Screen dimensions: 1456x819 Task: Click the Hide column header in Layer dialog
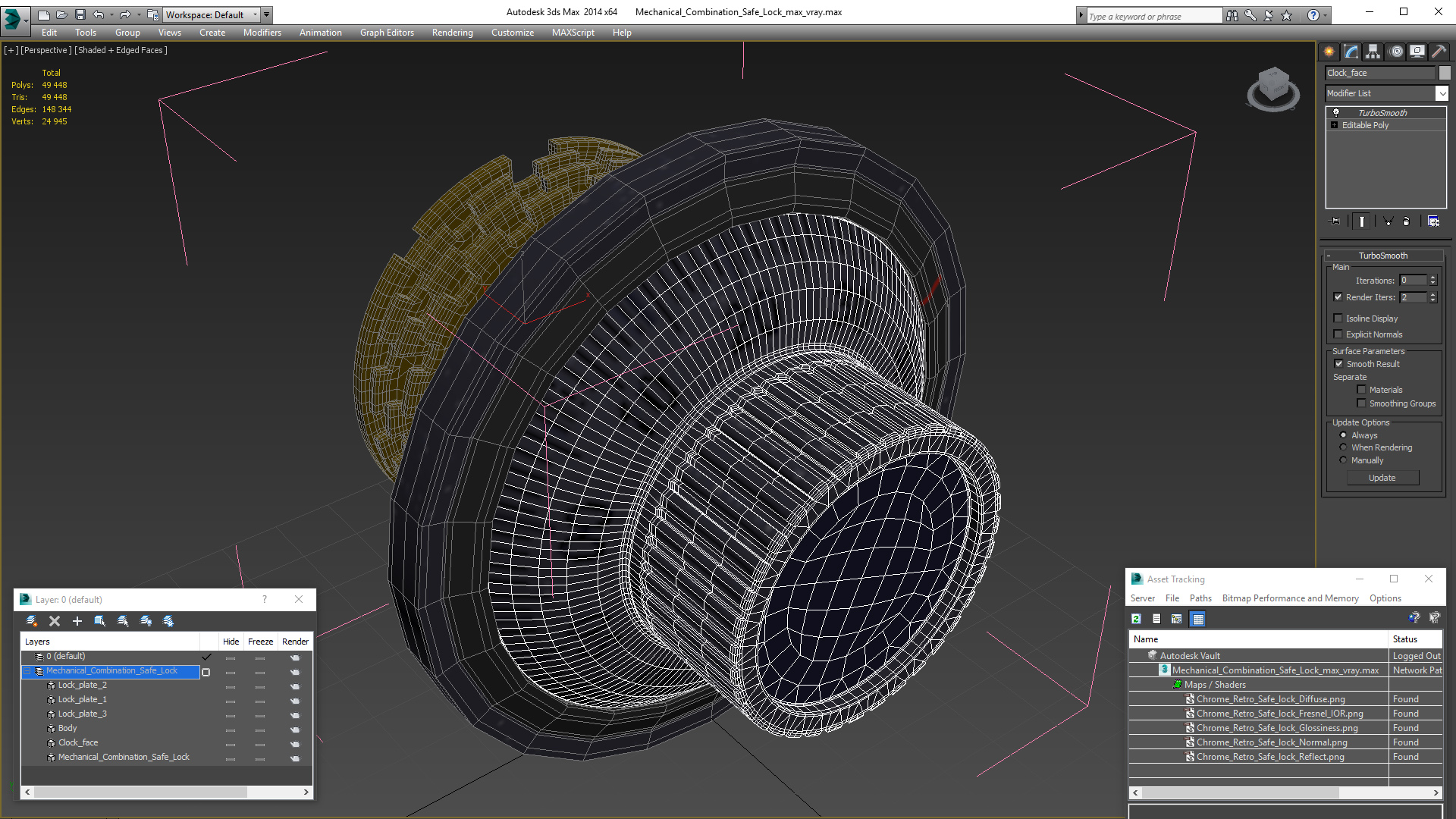[x=231, y=642]
